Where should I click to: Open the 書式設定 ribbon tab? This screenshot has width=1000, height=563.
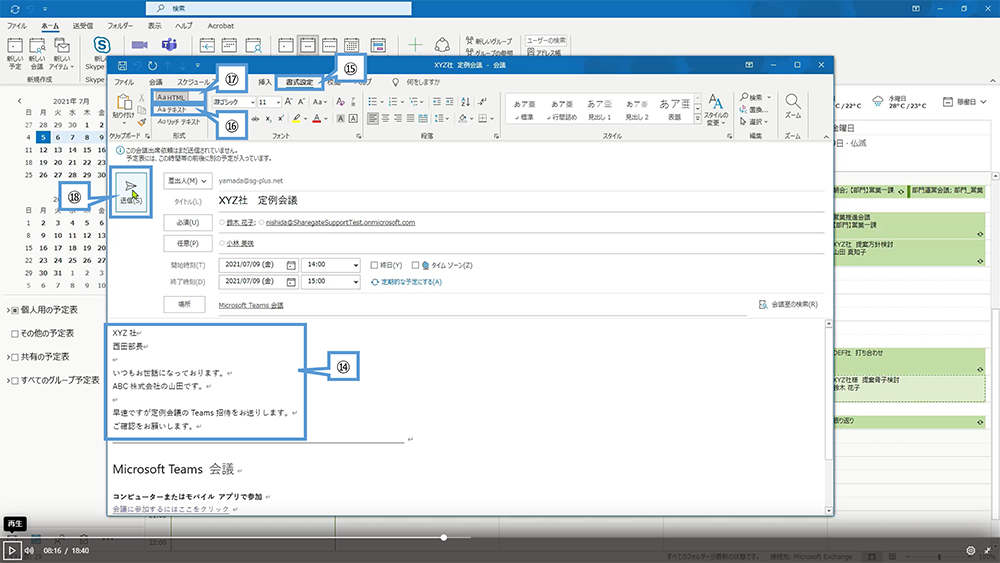tap(299, 82)
